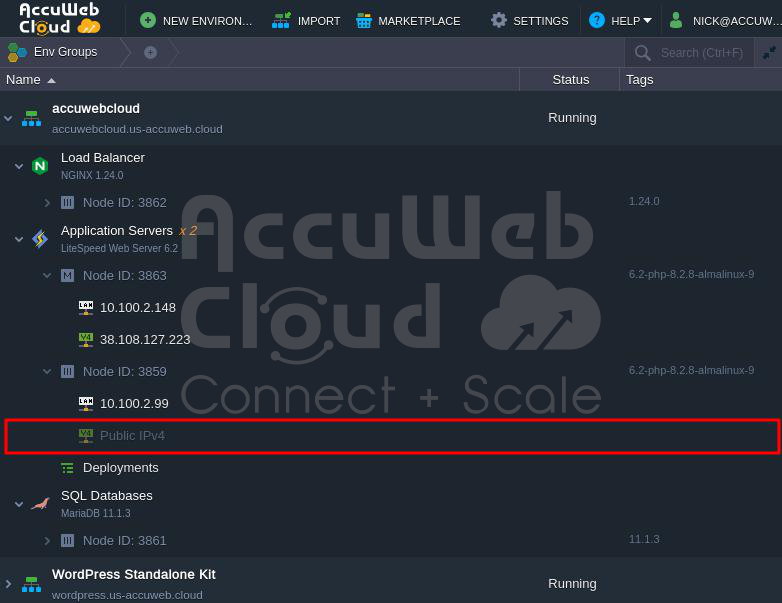Sort environments by the Name column header
Screen dimensions: 782x603
tap(24, 80)
